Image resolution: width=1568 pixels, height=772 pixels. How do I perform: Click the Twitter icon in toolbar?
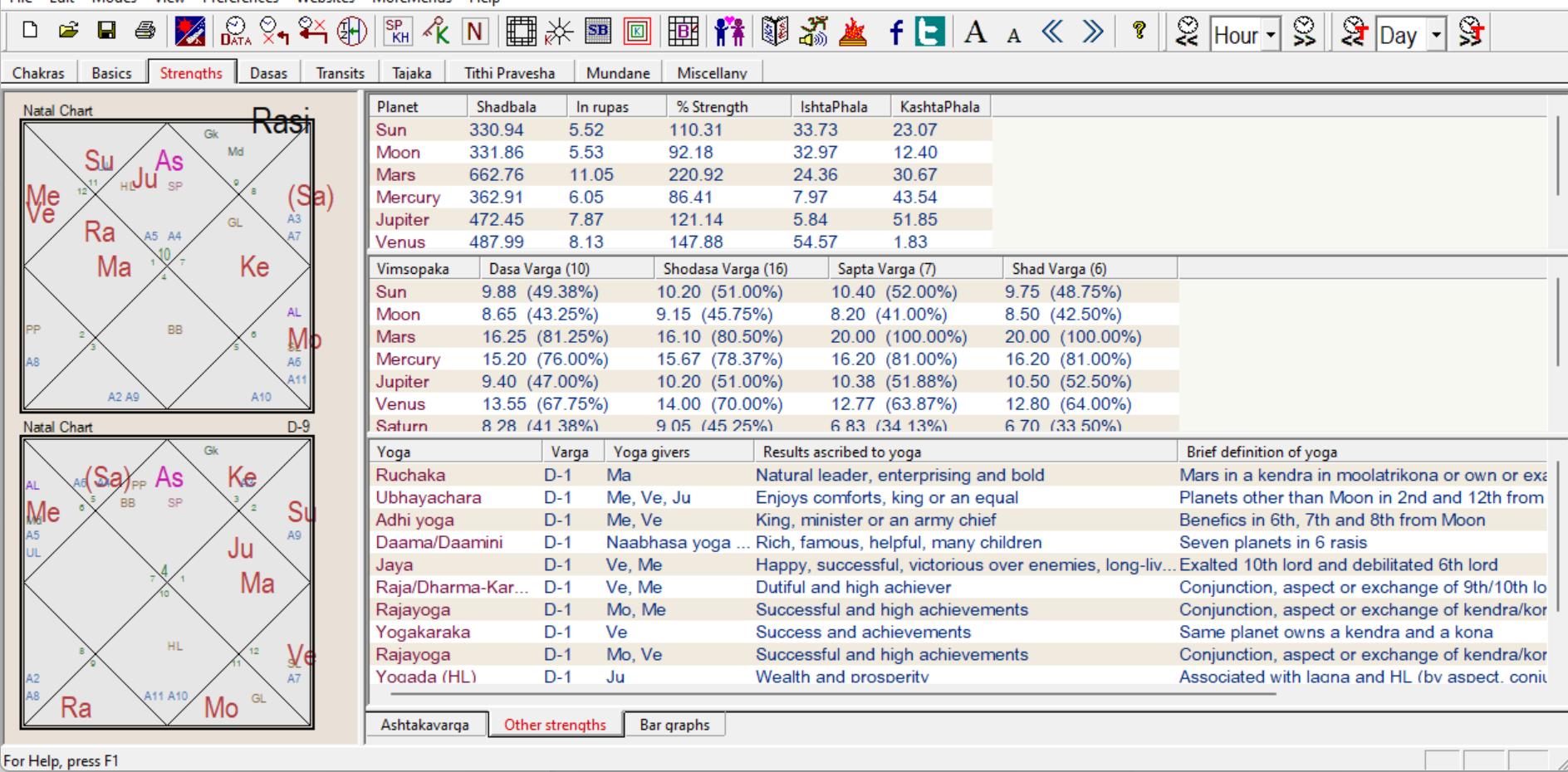[x=930, y=32]
